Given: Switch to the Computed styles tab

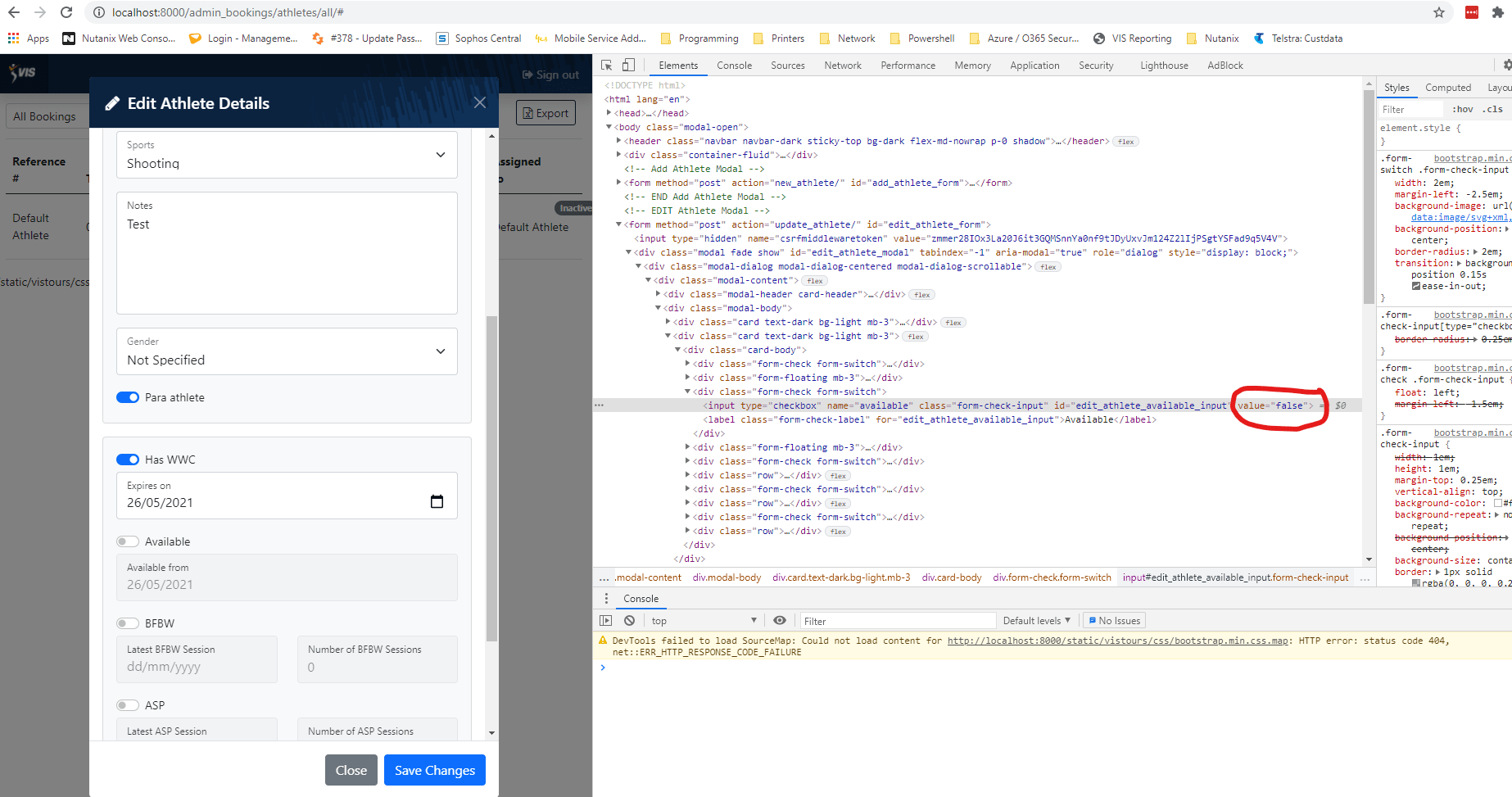Looking at the screenshot, I should 1448,87.
